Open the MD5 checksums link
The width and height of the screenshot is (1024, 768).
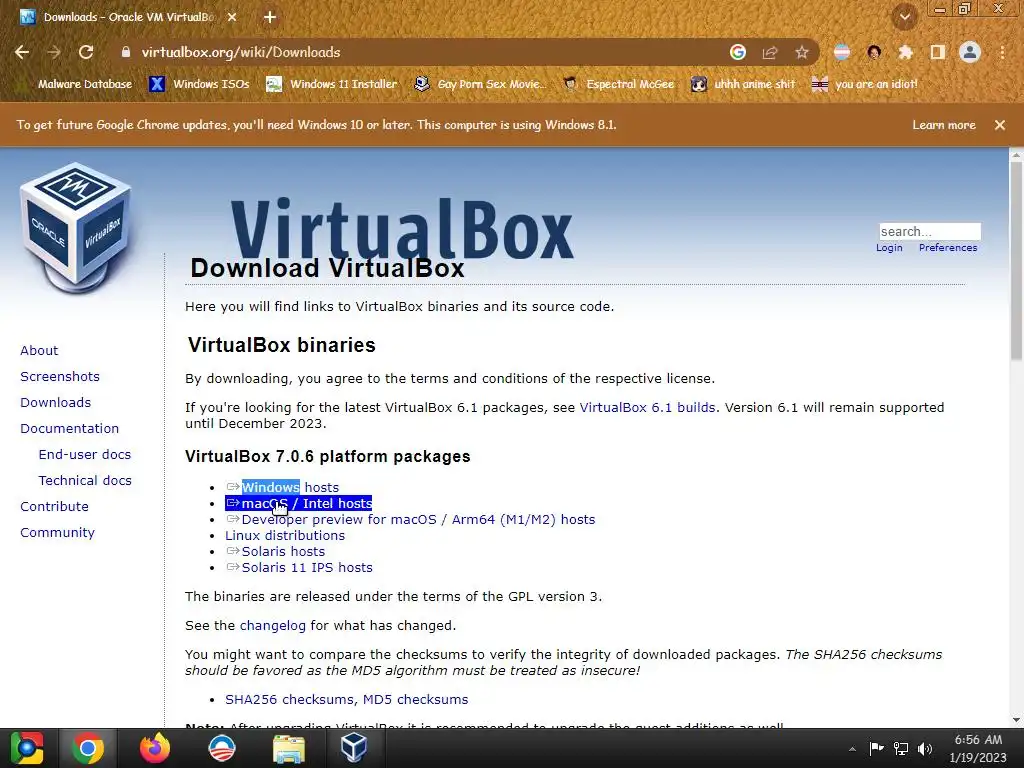(415, 699)
